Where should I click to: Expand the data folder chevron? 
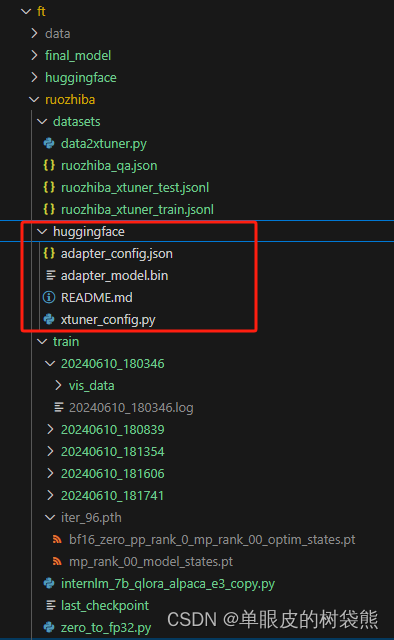coord(35,33)
